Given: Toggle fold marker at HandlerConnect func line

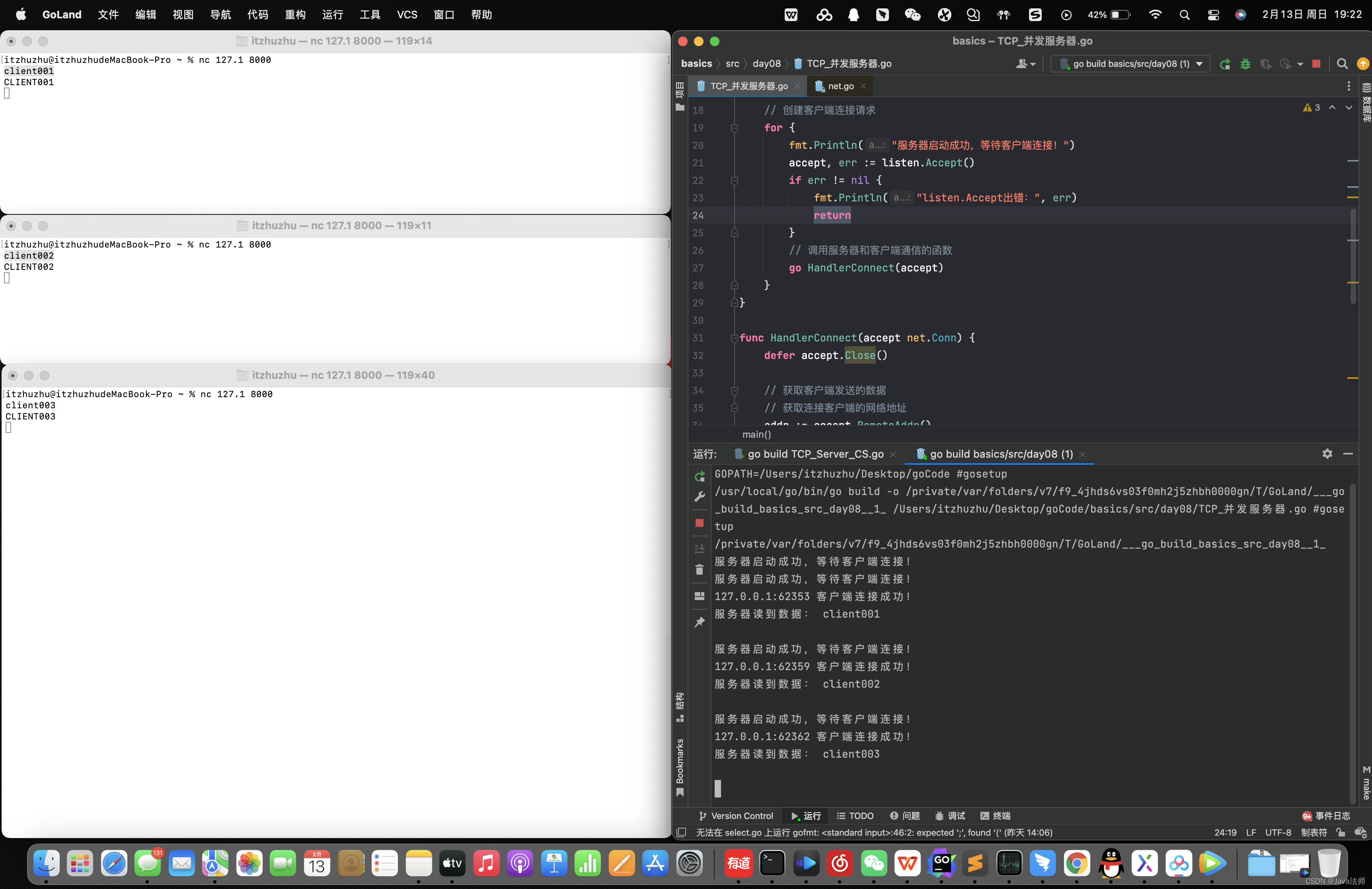Looking at the screenshot, I should (735, 338).
